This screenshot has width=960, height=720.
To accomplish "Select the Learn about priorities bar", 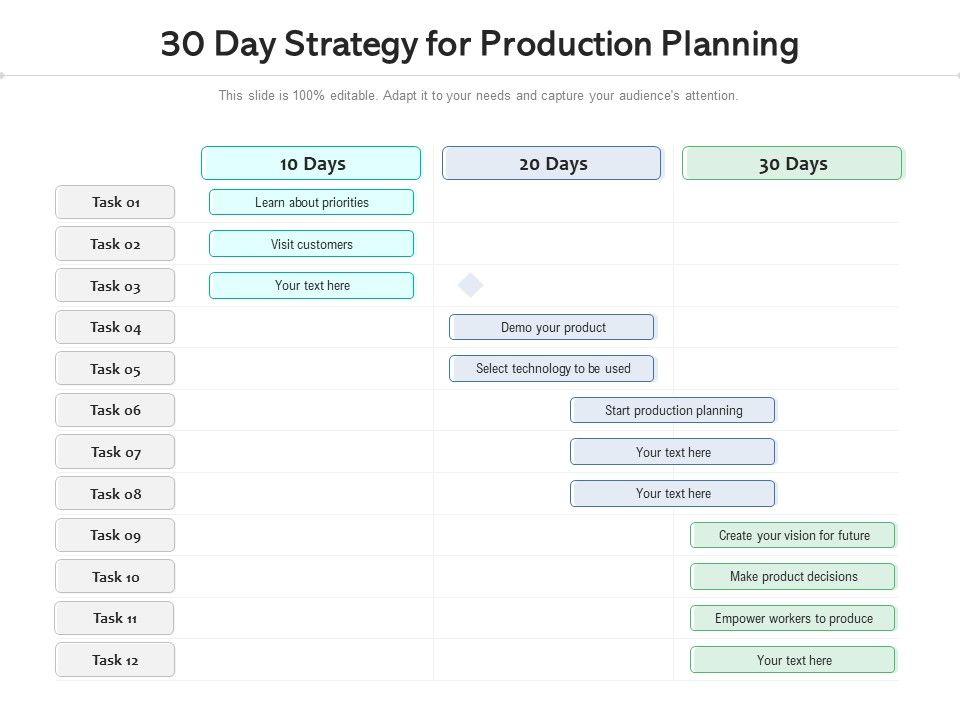I will point(311,202).
